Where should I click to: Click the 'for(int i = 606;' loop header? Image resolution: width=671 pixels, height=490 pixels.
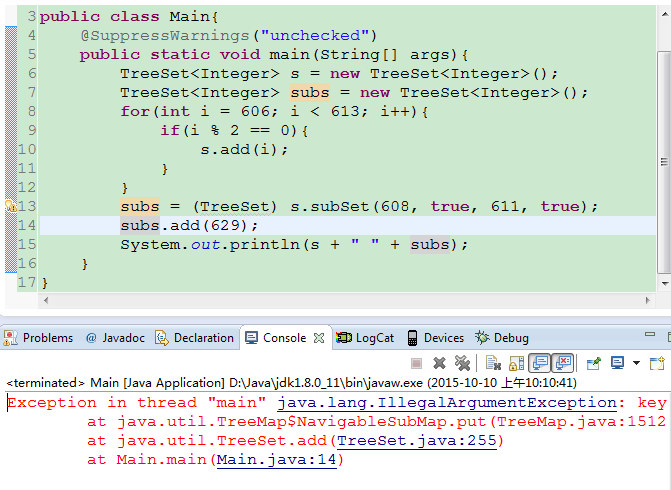pyautogui.click(x=199, y=111)
